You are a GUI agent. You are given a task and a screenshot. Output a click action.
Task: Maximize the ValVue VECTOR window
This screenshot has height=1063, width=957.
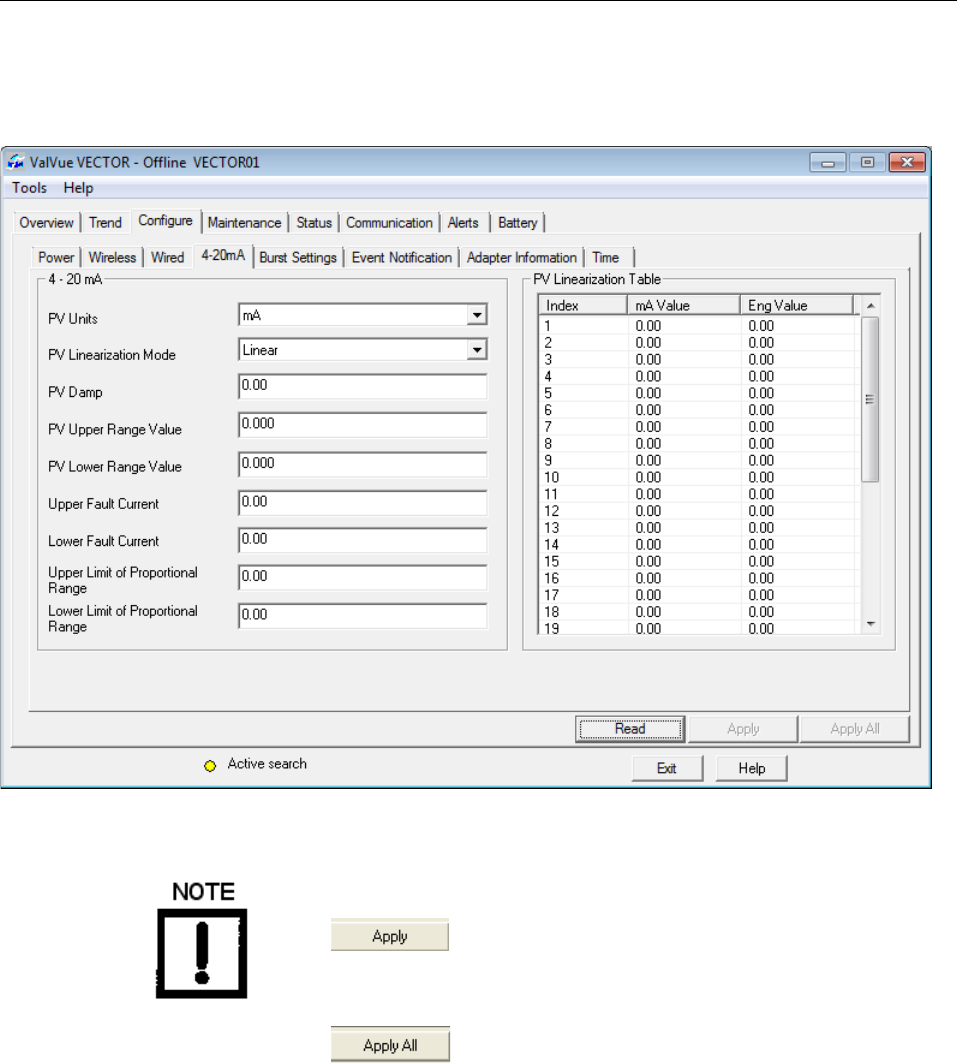tap(867, 163)
